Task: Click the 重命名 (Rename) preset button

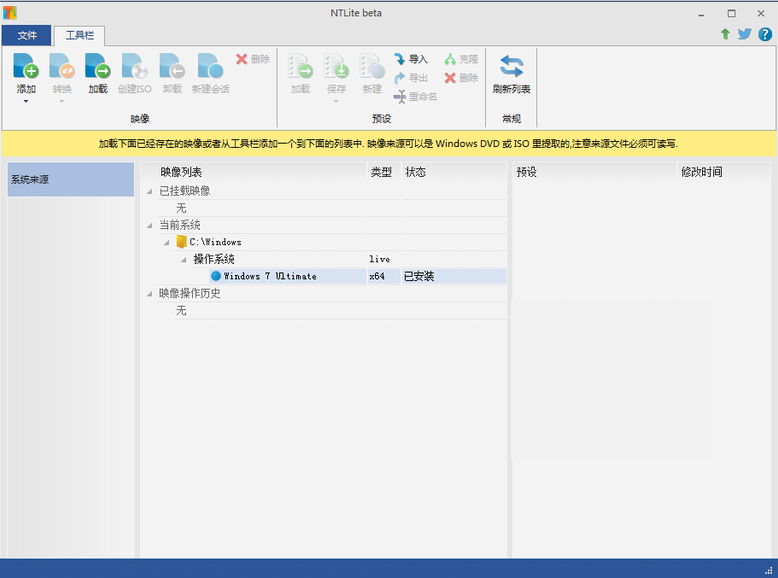Action: [x=415, y=96]
